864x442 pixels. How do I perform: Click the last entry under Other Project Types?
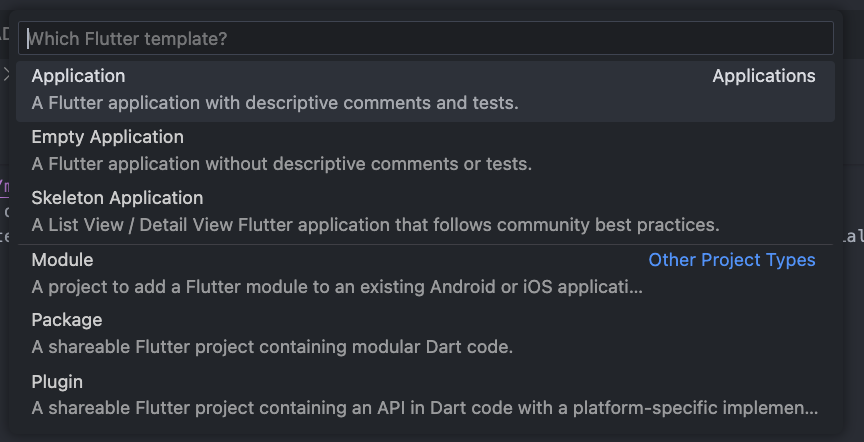tap(425, 396)
